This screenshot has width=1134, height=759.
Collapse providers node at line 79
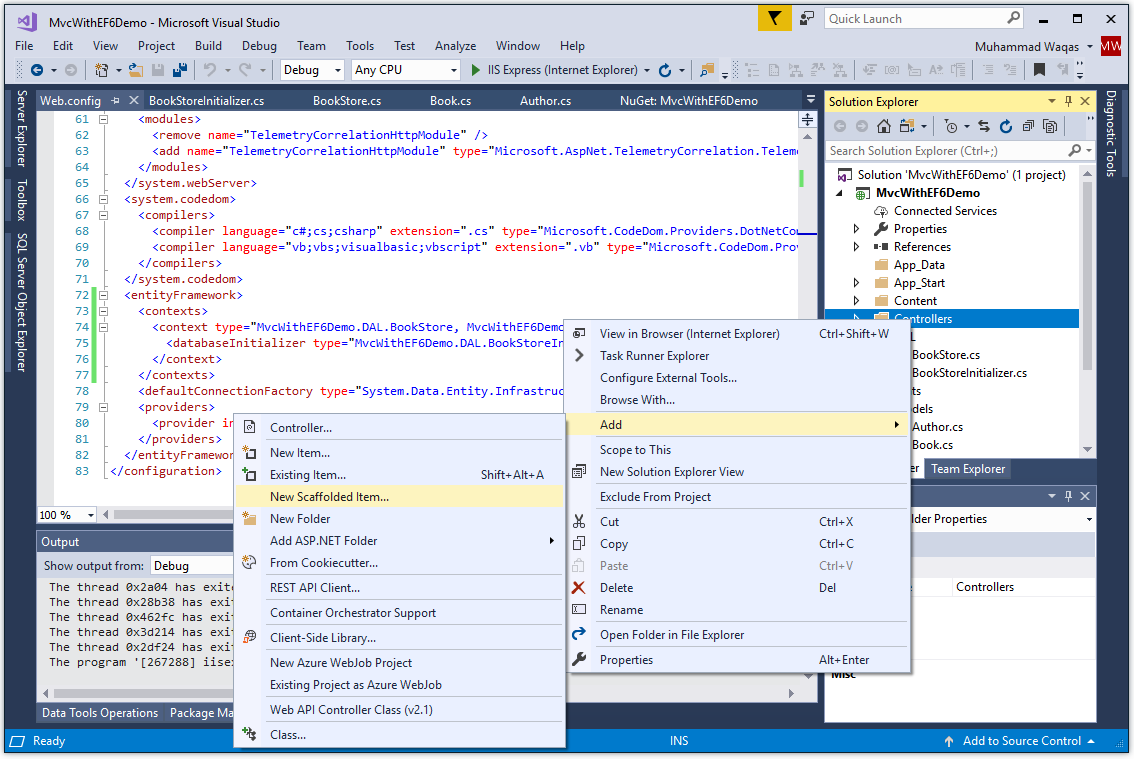click(103, 407)
